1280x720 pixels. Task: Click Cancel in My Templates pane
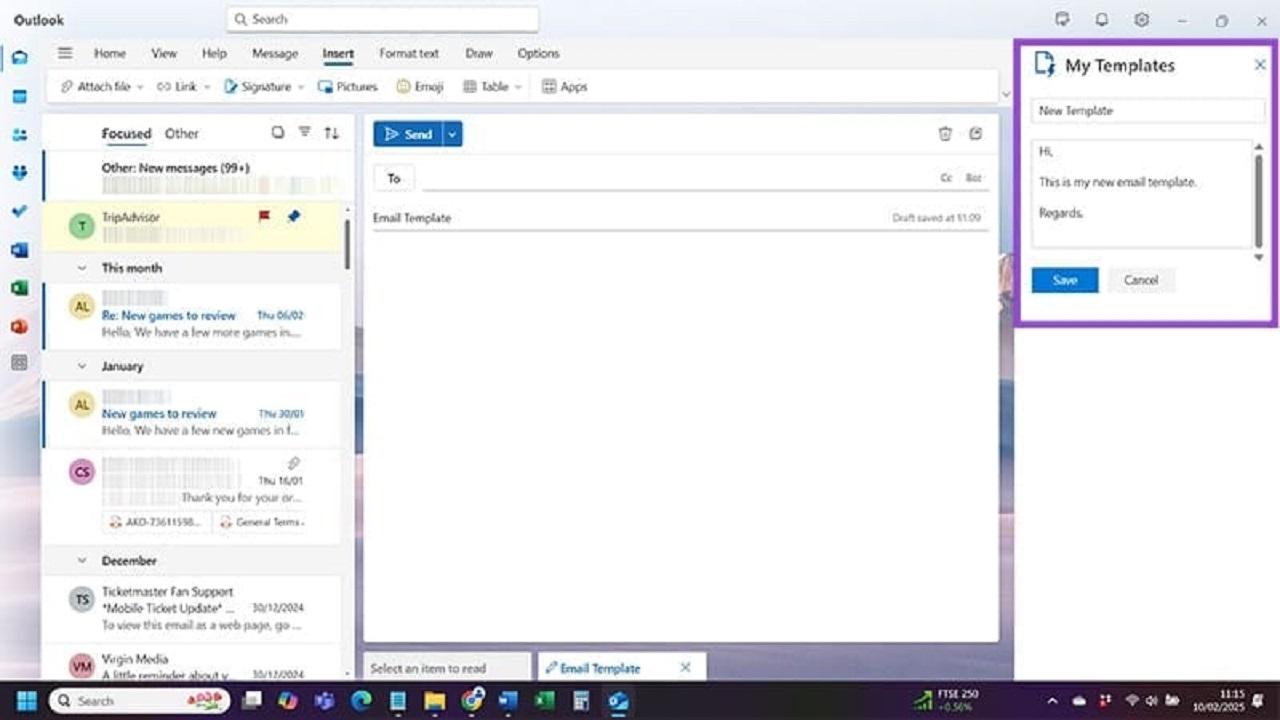1140,280
